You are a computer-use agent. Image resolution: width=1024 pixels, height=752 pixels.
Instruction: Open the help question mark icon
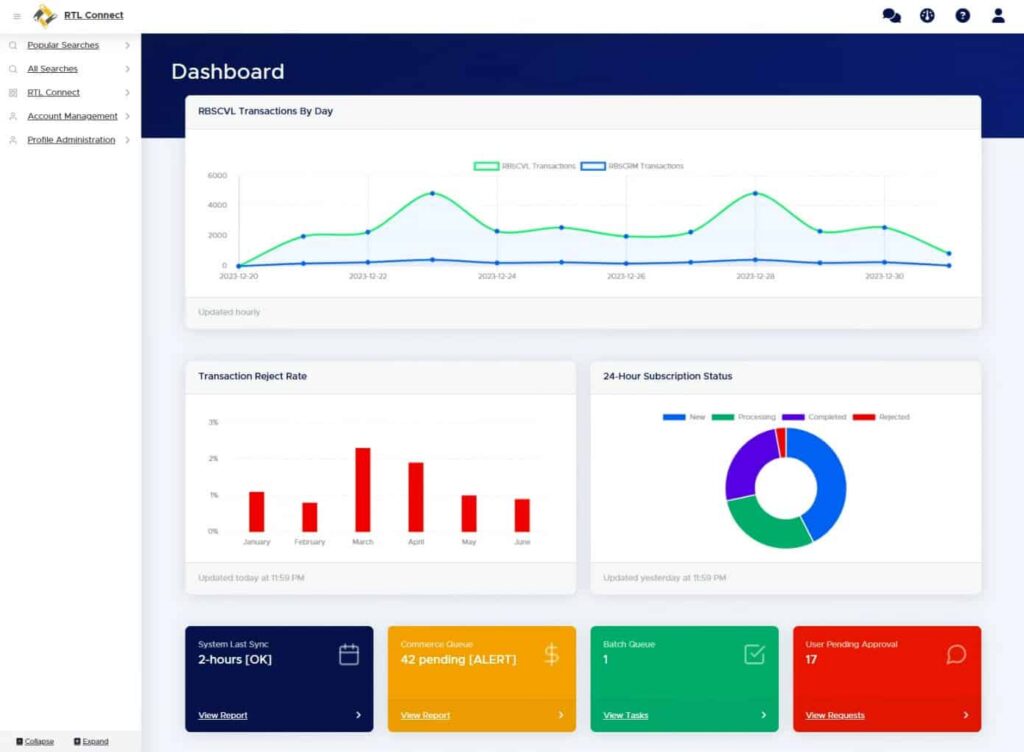[963, 15]
